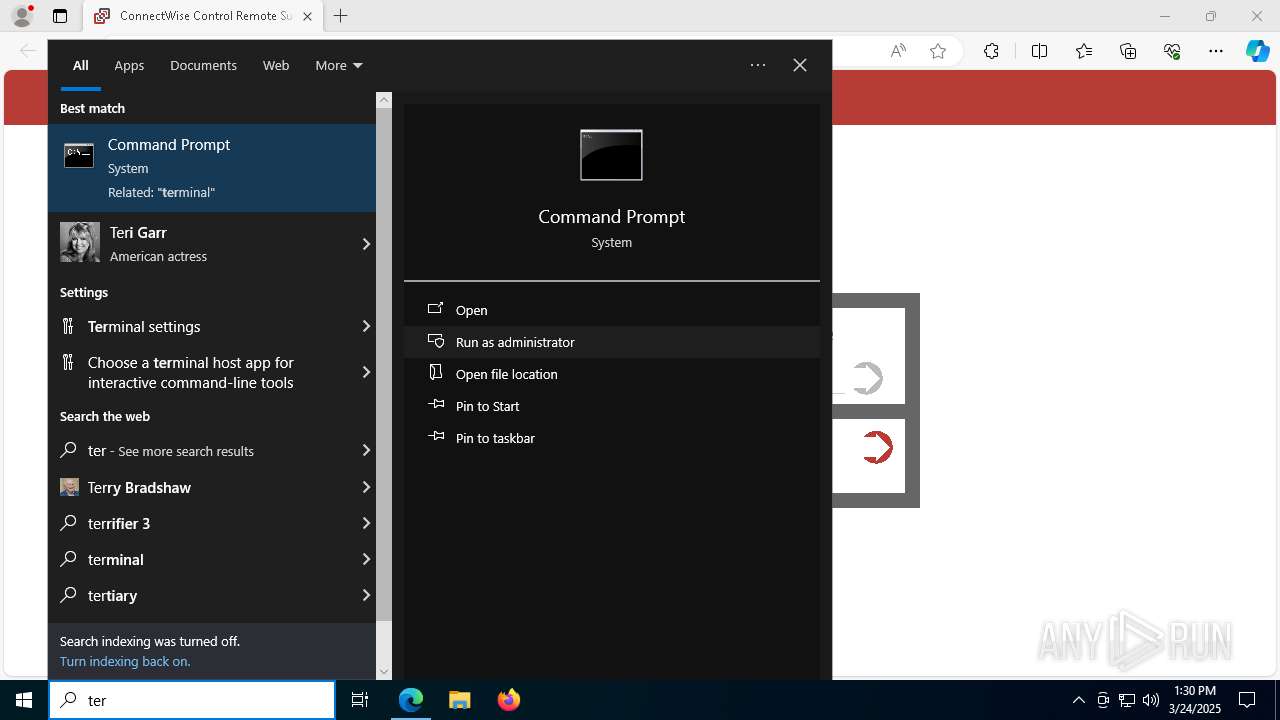The image size is (1280, 720).
Task: Open Terminal settings result
Action: tap(212, 326)
